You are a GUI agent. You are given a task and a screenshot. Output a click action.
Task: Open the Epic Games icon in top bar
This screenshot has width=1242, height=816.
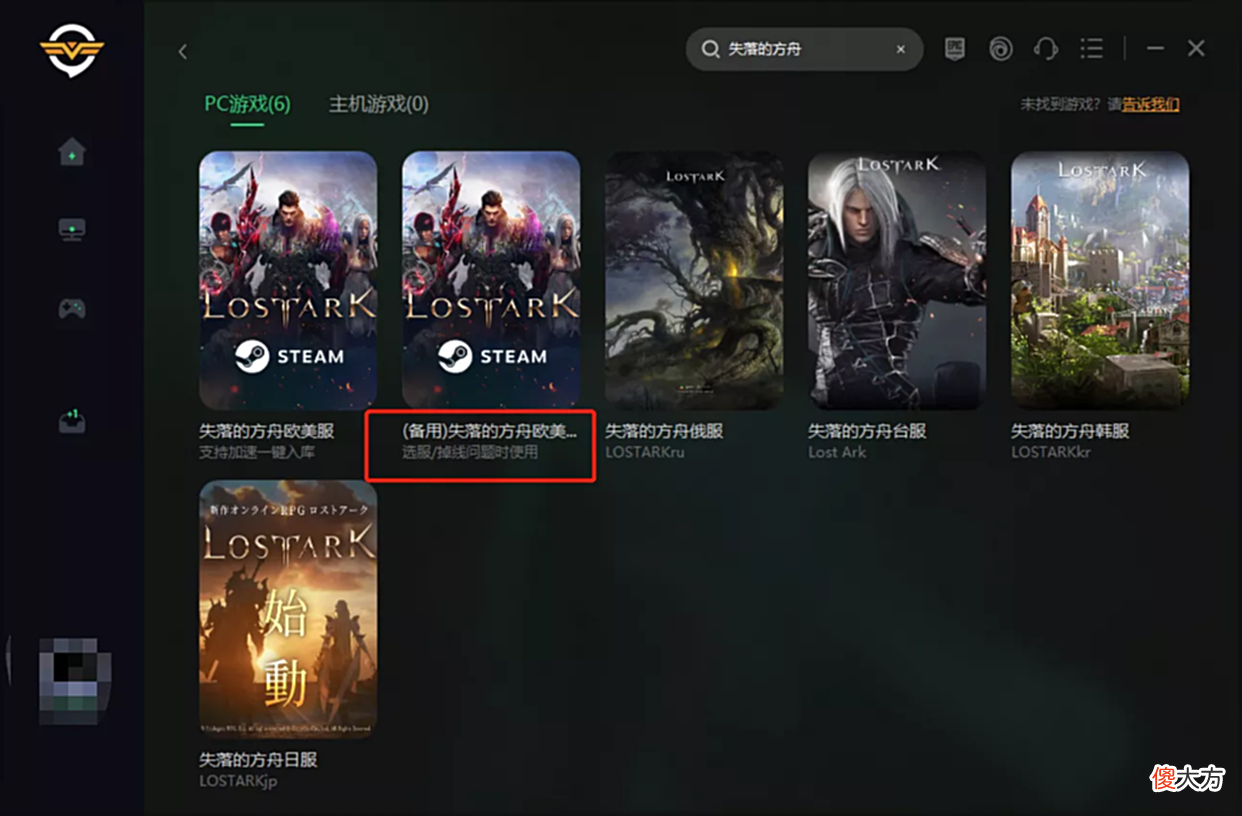(955, 49)
